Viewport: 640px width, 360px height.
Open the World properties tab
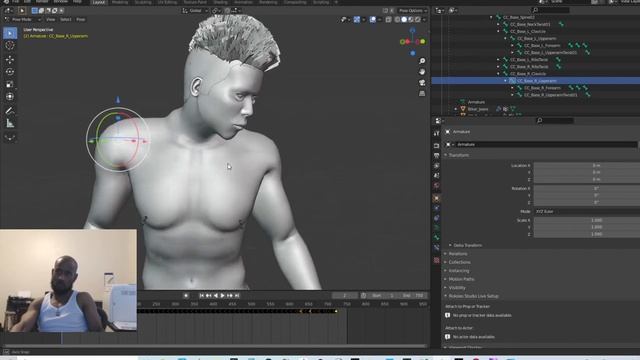pos(436,186)
